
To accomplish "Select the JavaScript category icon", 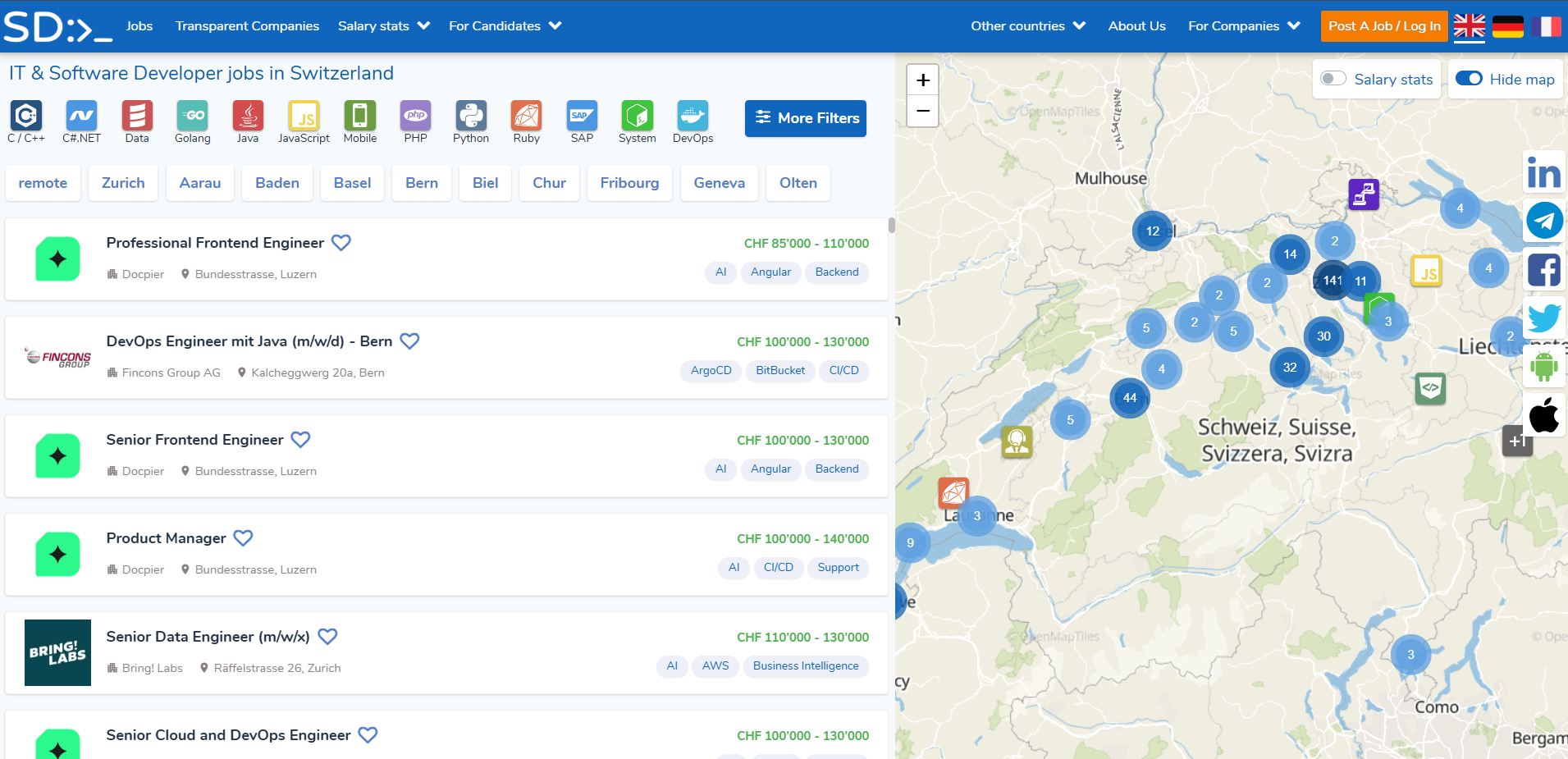I will point(304,116).
